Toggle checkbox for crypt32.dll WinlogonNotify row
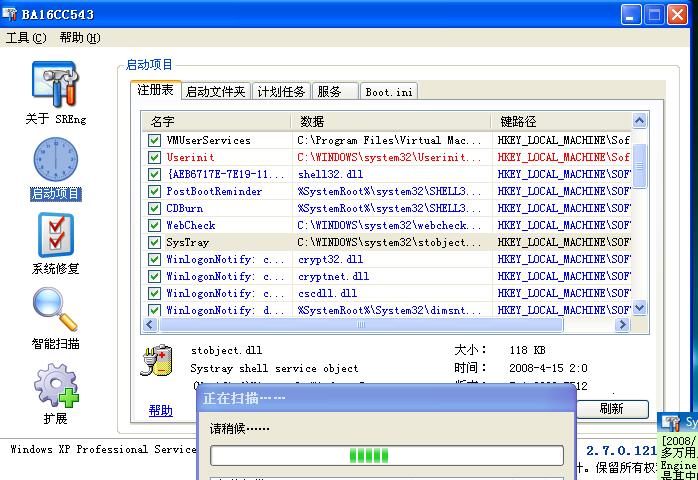This screenshot has width=698, height=480. (154, 259)
